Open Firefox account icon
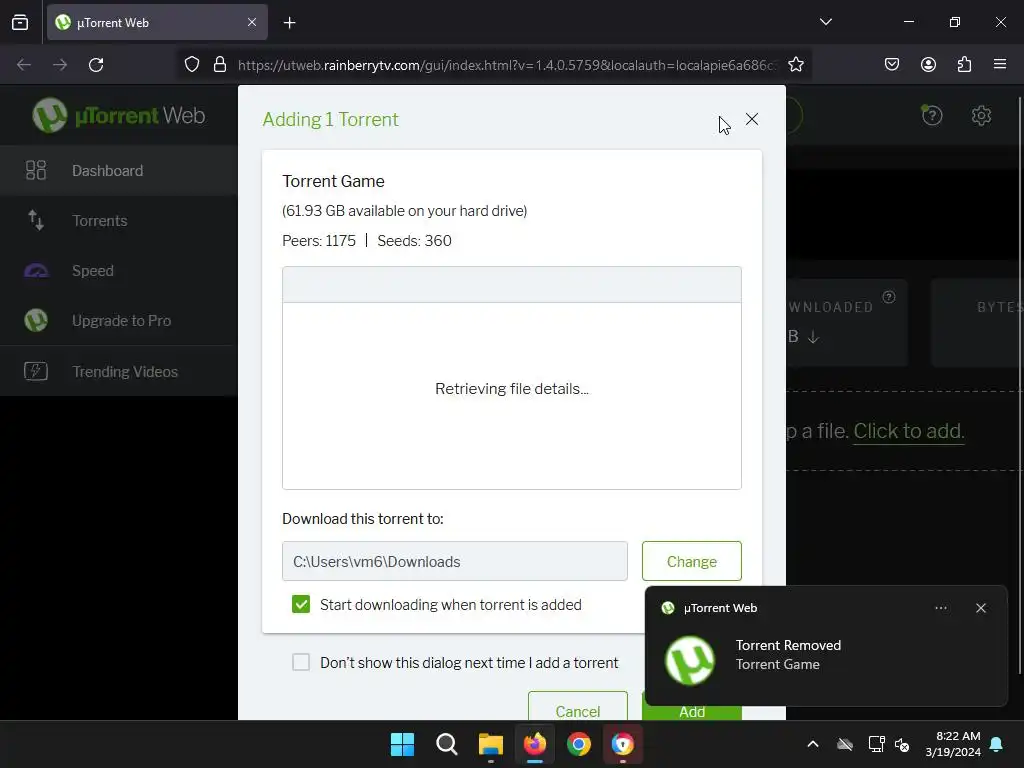This screenshot has height=768, width=1024. coord(928,65)
